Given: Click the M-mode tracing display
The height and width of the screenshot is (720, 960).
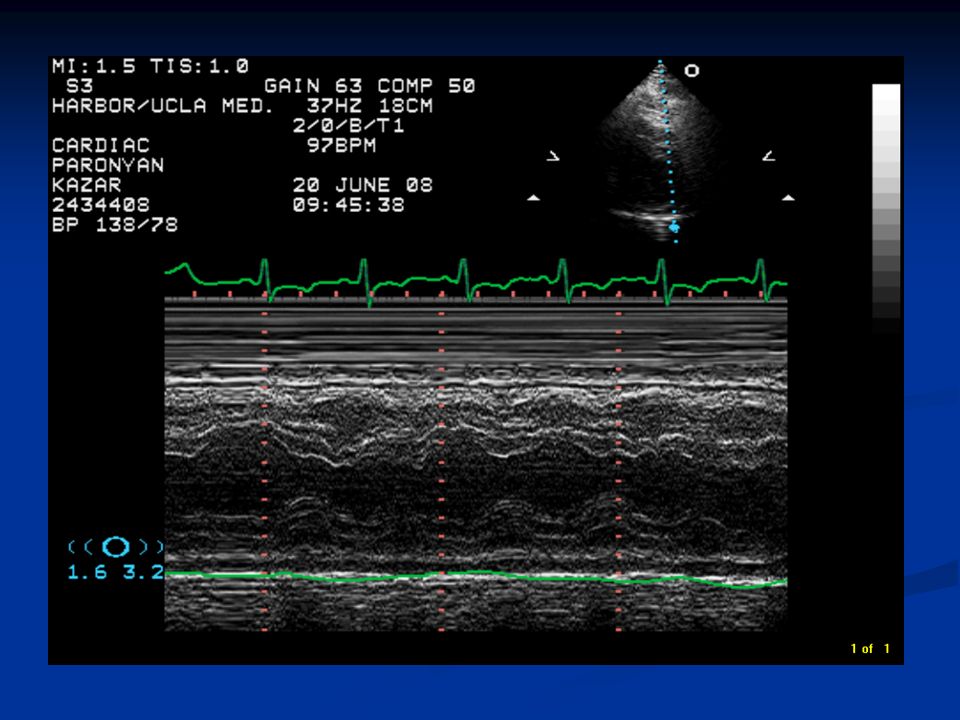Looking at the screenshot, I should click(x=476, y=465).
